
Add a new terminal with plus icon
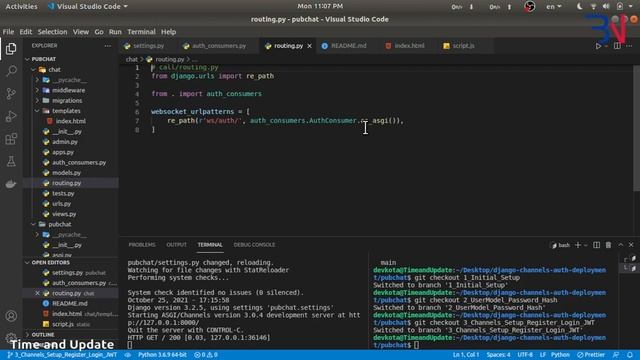point(578,245)
